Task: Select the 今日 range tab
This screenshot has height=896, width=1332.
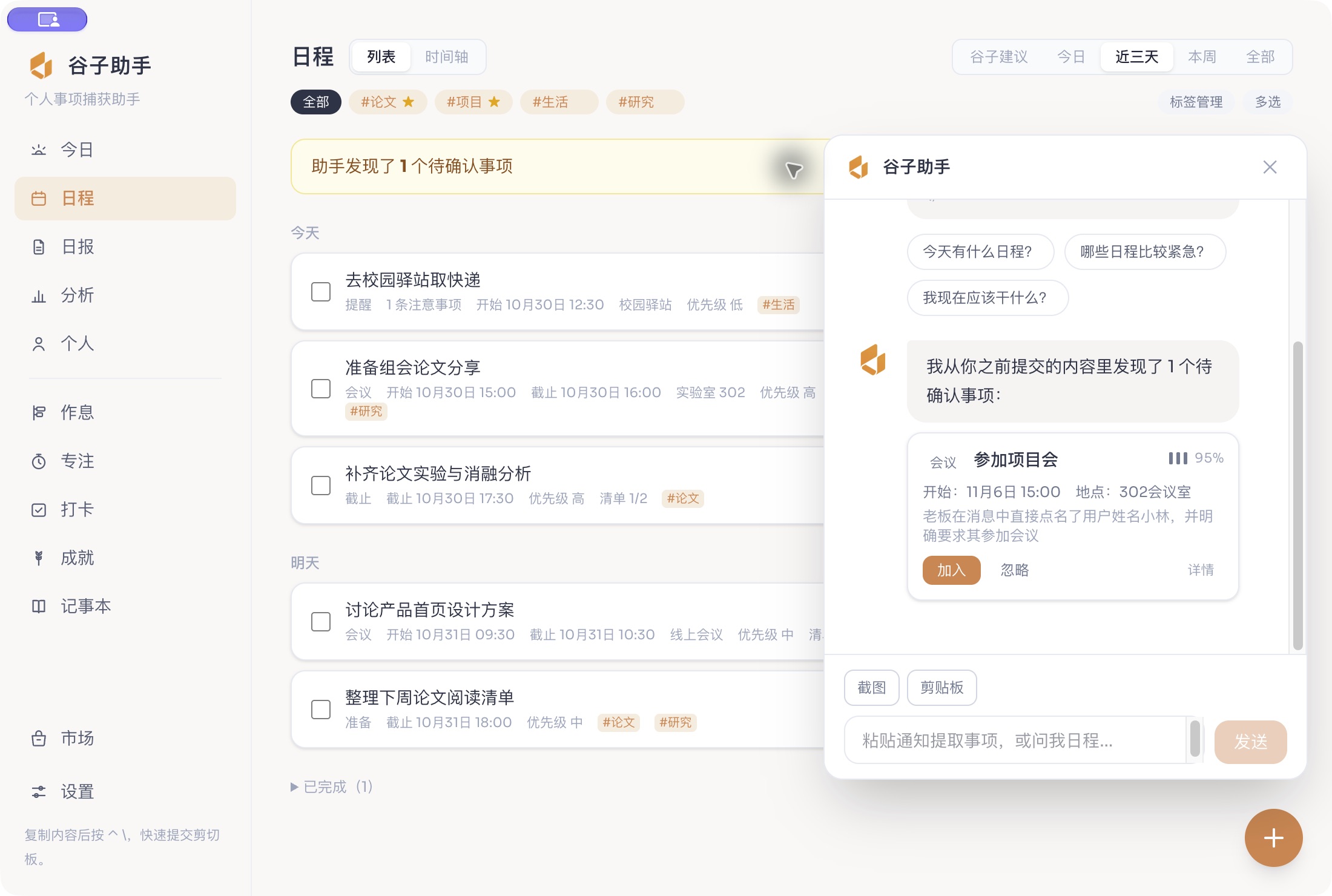Action: [x=1071, y=57]
